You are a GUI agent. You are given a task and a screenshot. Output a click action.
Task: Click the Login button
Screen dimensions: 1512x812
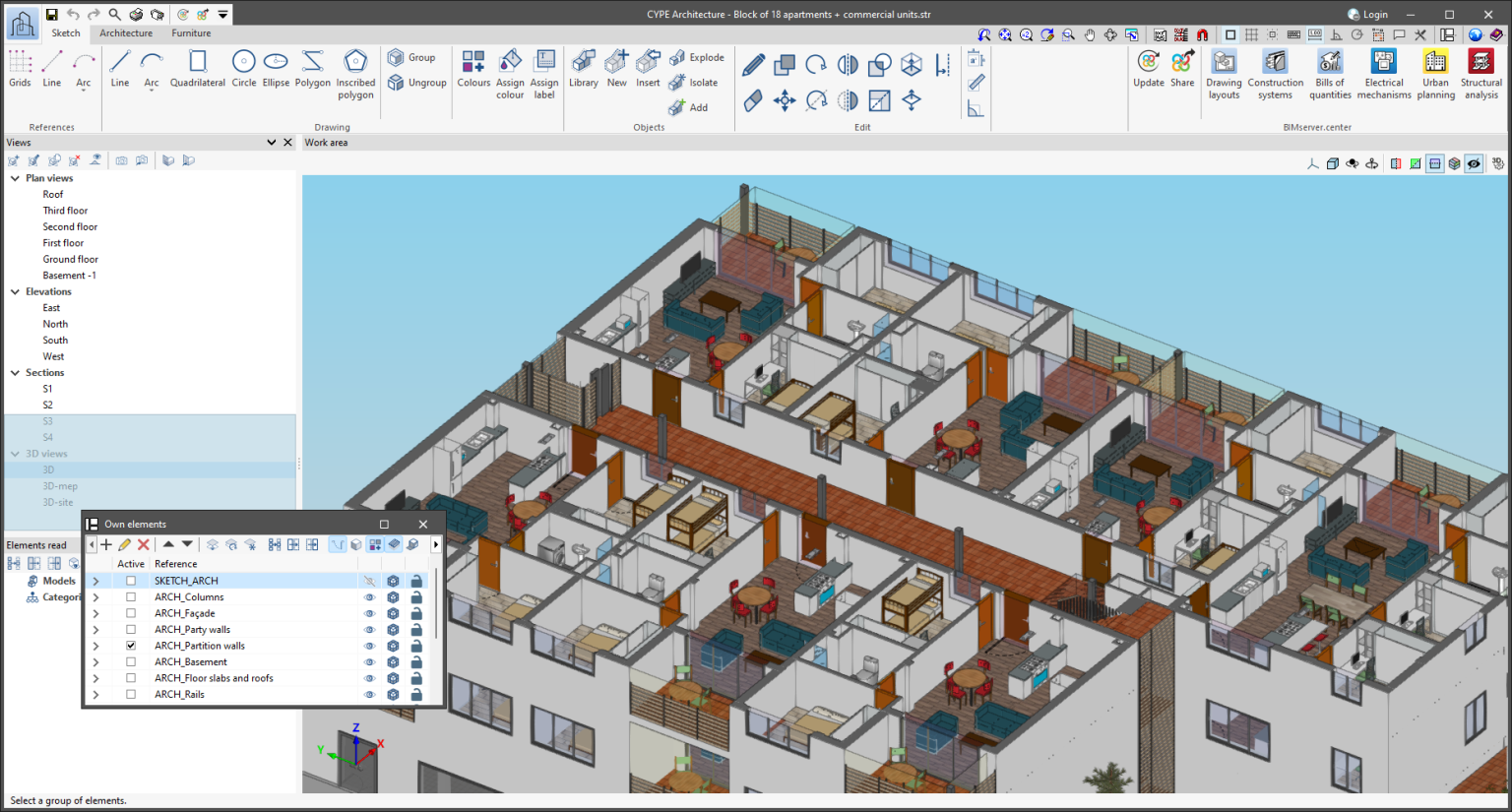(x=1367, y=15)
